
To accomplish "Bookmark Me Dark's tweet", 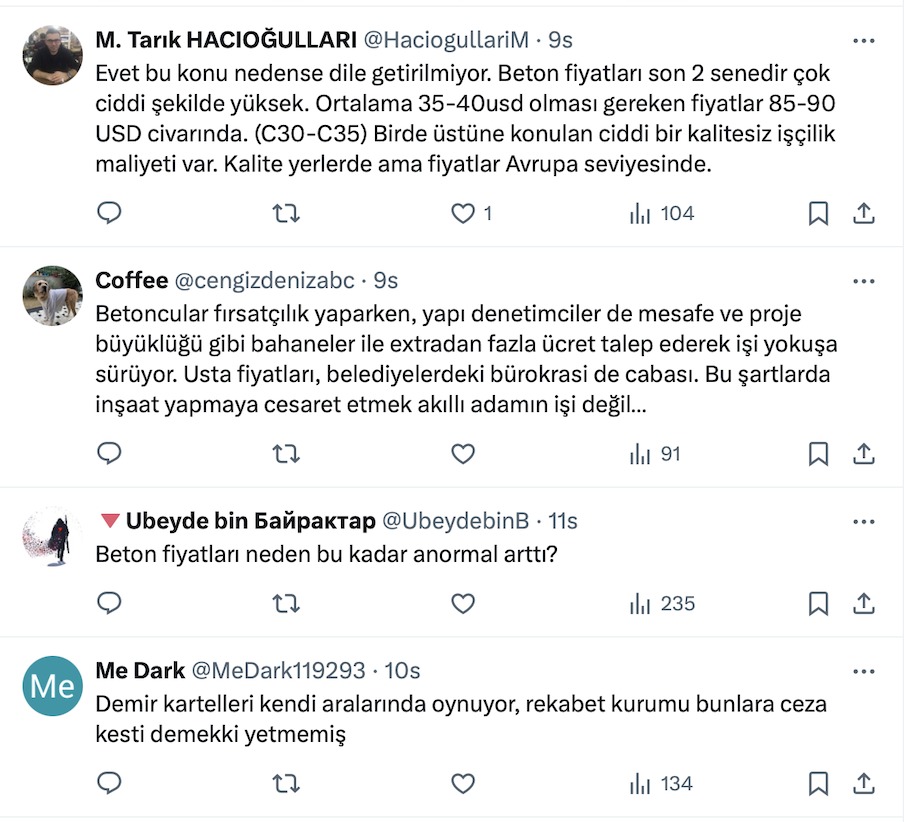I will (818, 783).
